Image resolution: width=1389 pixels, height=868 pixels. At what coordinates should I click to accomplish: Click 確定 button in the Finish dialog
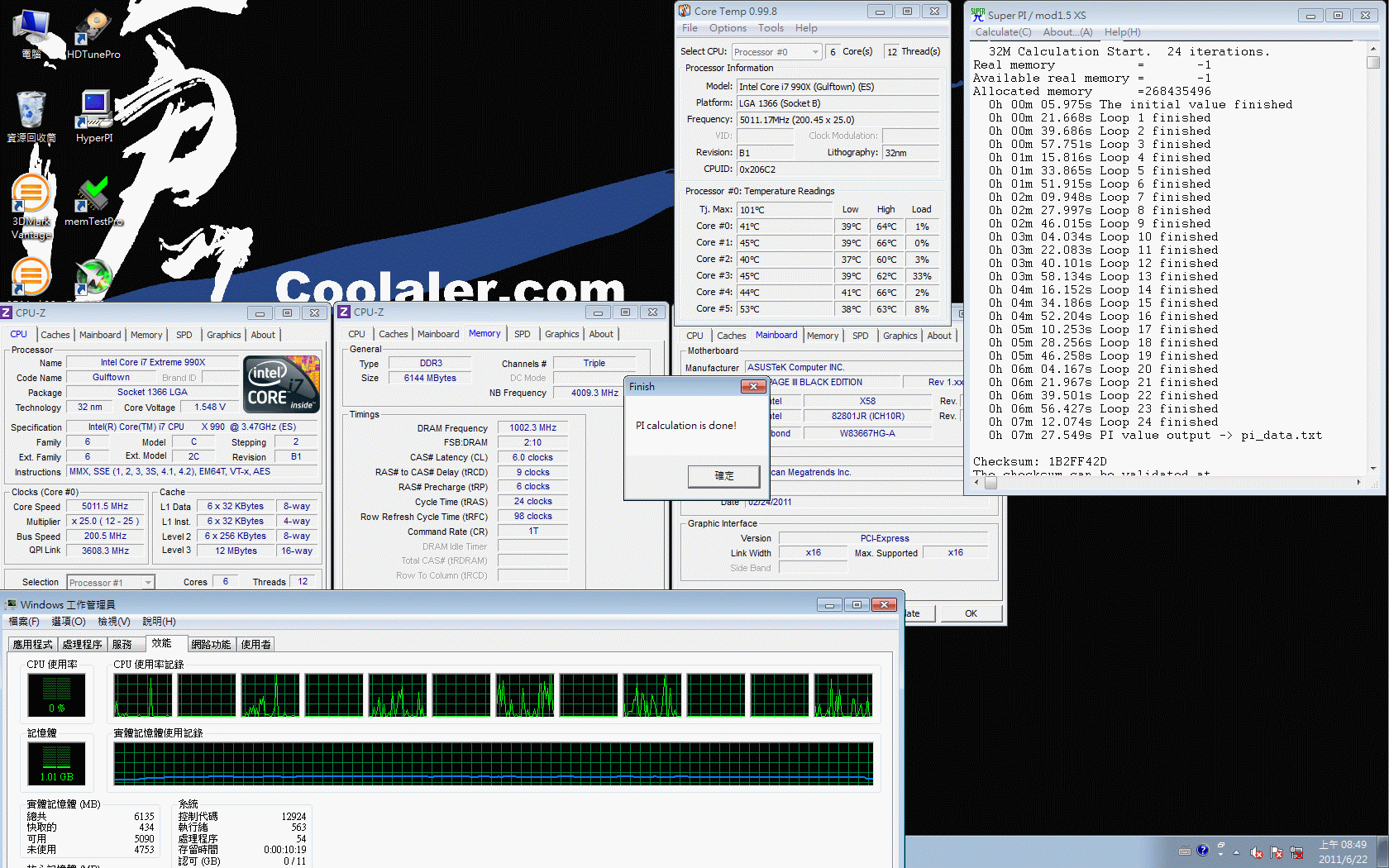pos(724,476)
